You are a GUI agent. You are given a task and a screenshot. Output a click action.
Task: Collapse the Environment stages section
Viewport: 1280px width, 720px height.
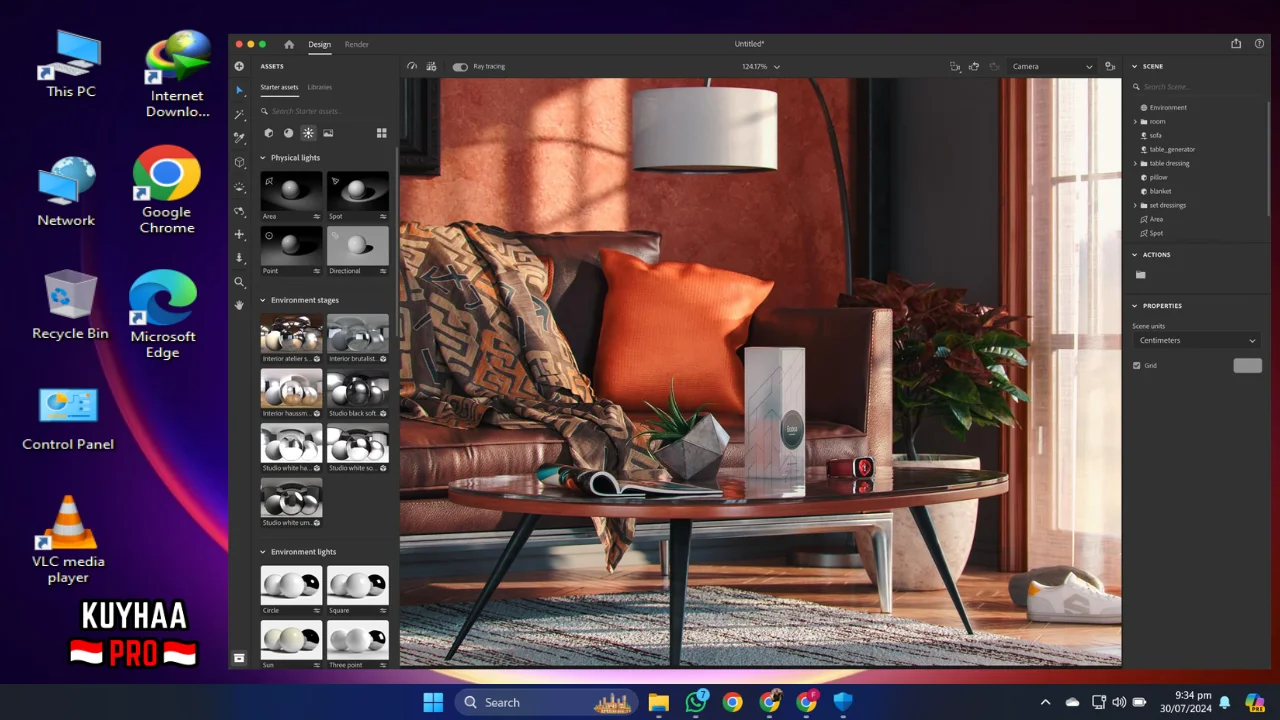click(263, 300)
